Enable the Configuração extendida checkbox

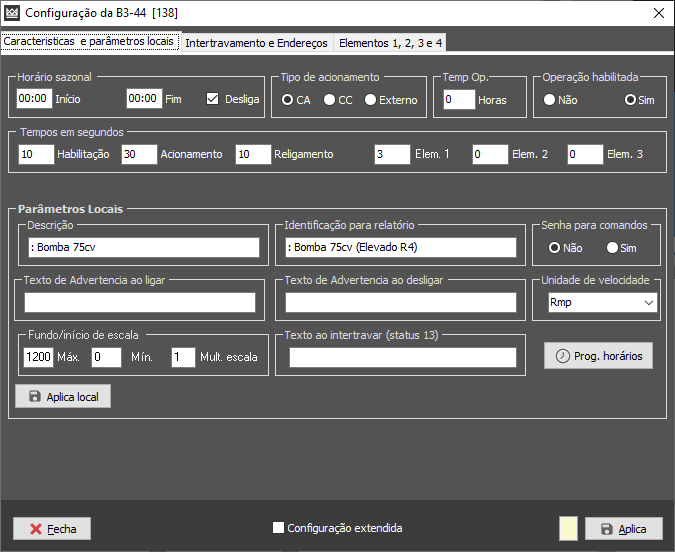[x=279, y=528]
